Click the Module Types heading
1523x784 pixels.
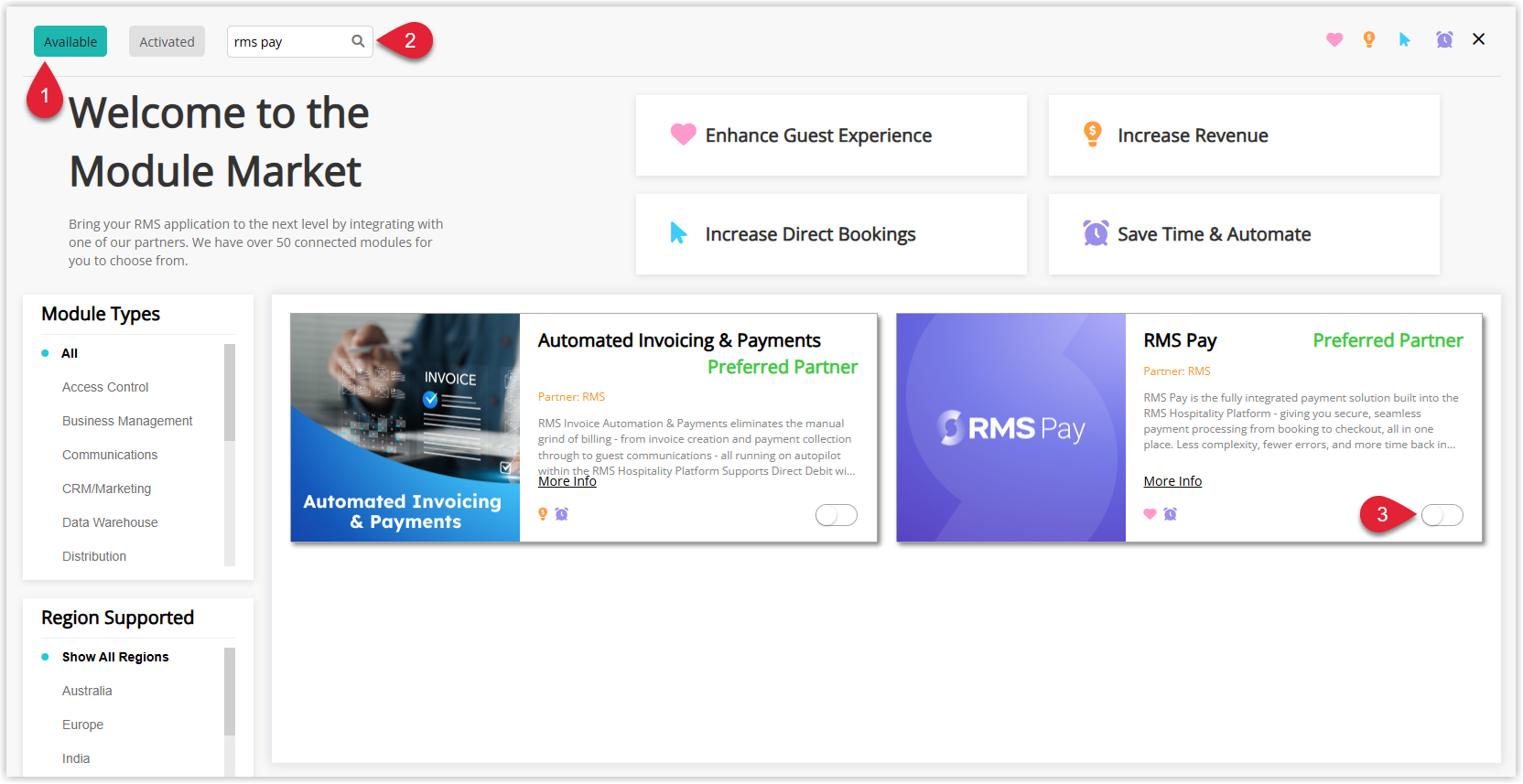click(x=101, y=314)
